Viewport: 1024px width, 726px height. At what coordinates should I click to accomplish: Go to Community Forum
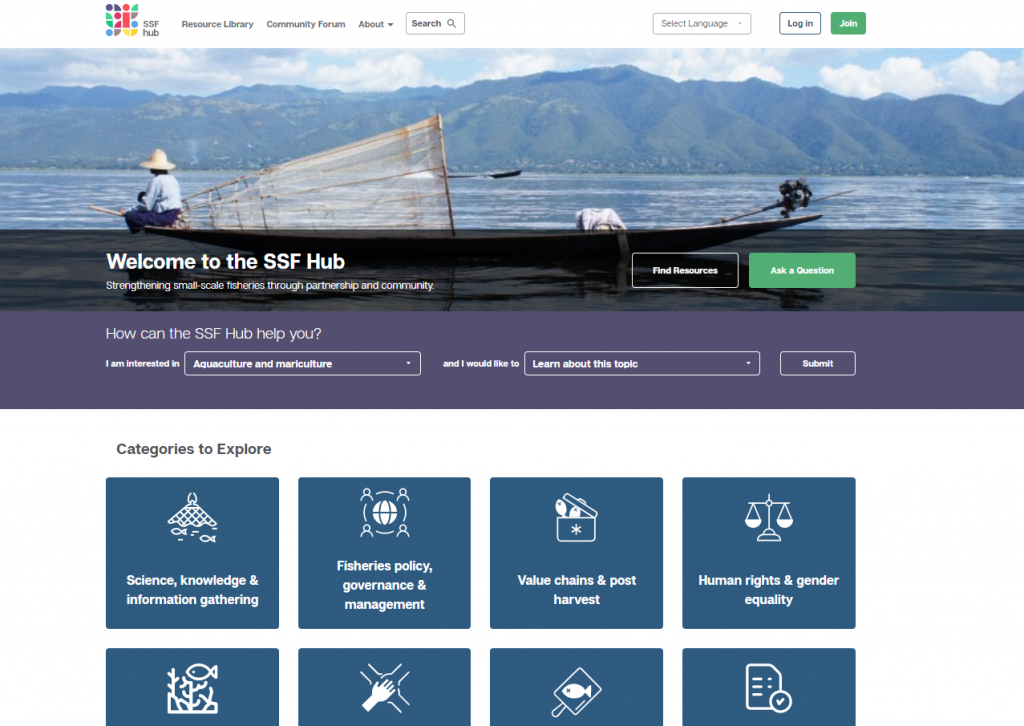pos(306,24)
